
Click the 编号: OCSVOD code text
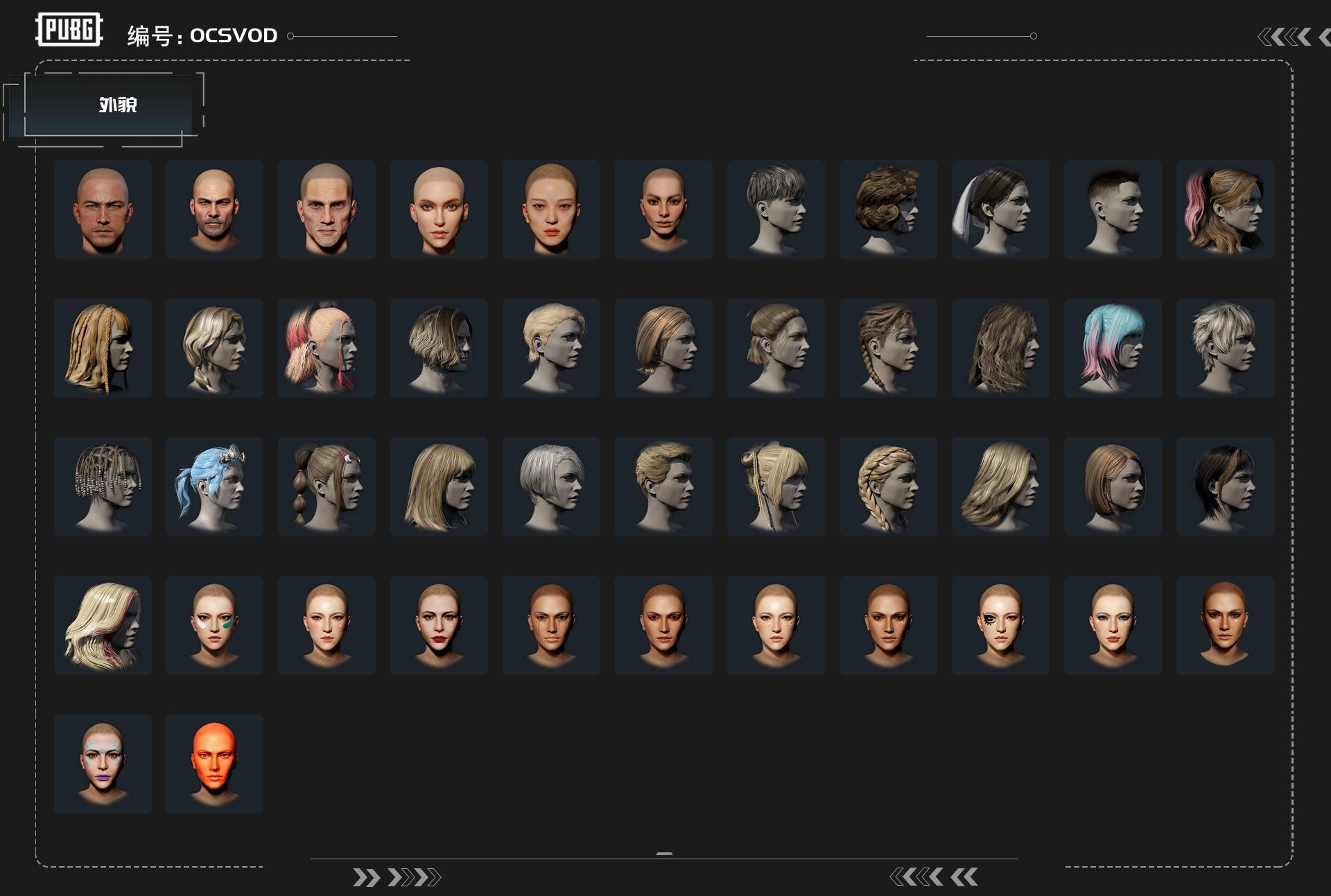(202, 35)
